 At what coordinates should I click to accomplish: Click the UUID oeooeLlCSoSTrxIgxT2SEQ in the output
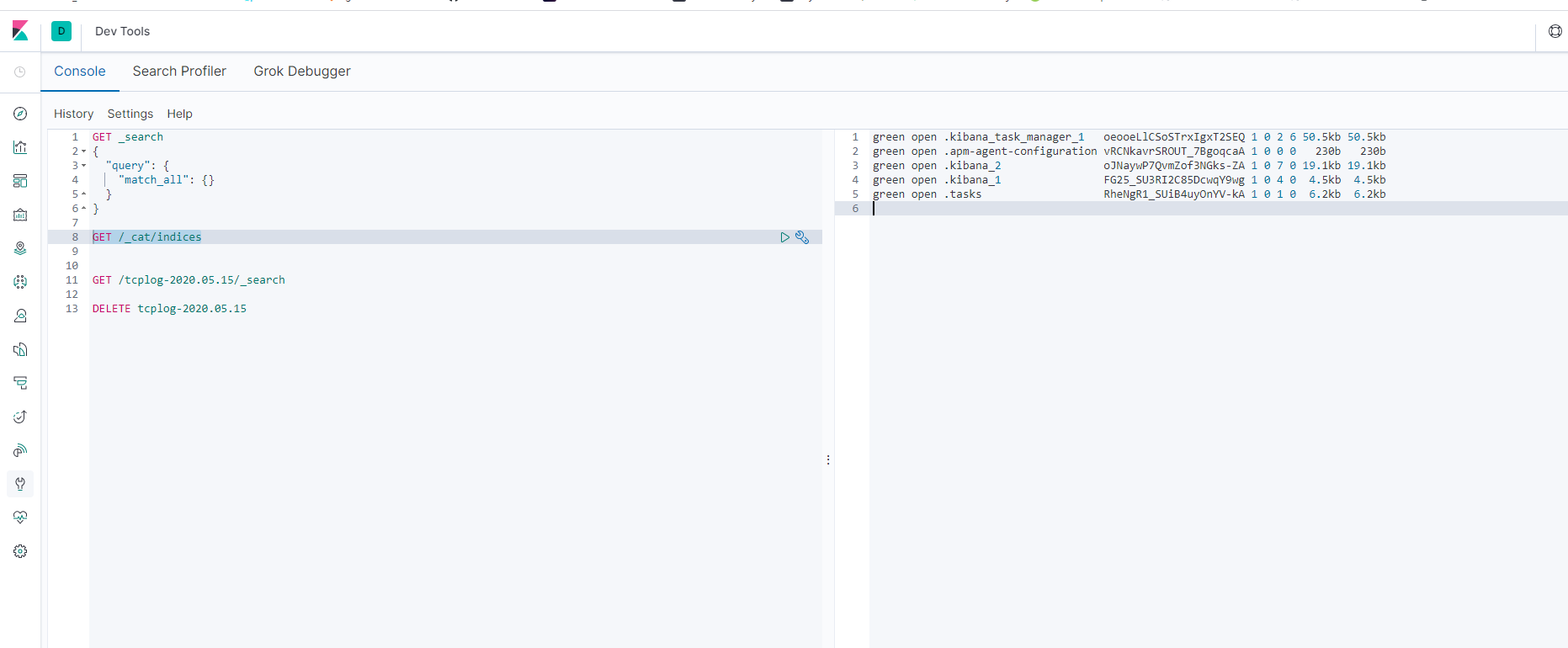point(1174,137)
